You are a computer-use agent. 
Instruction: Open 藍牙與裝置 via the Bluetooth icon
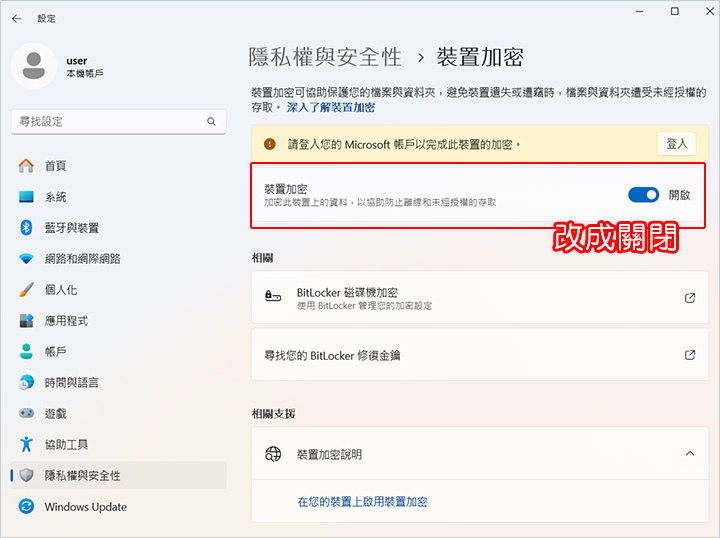26,228
